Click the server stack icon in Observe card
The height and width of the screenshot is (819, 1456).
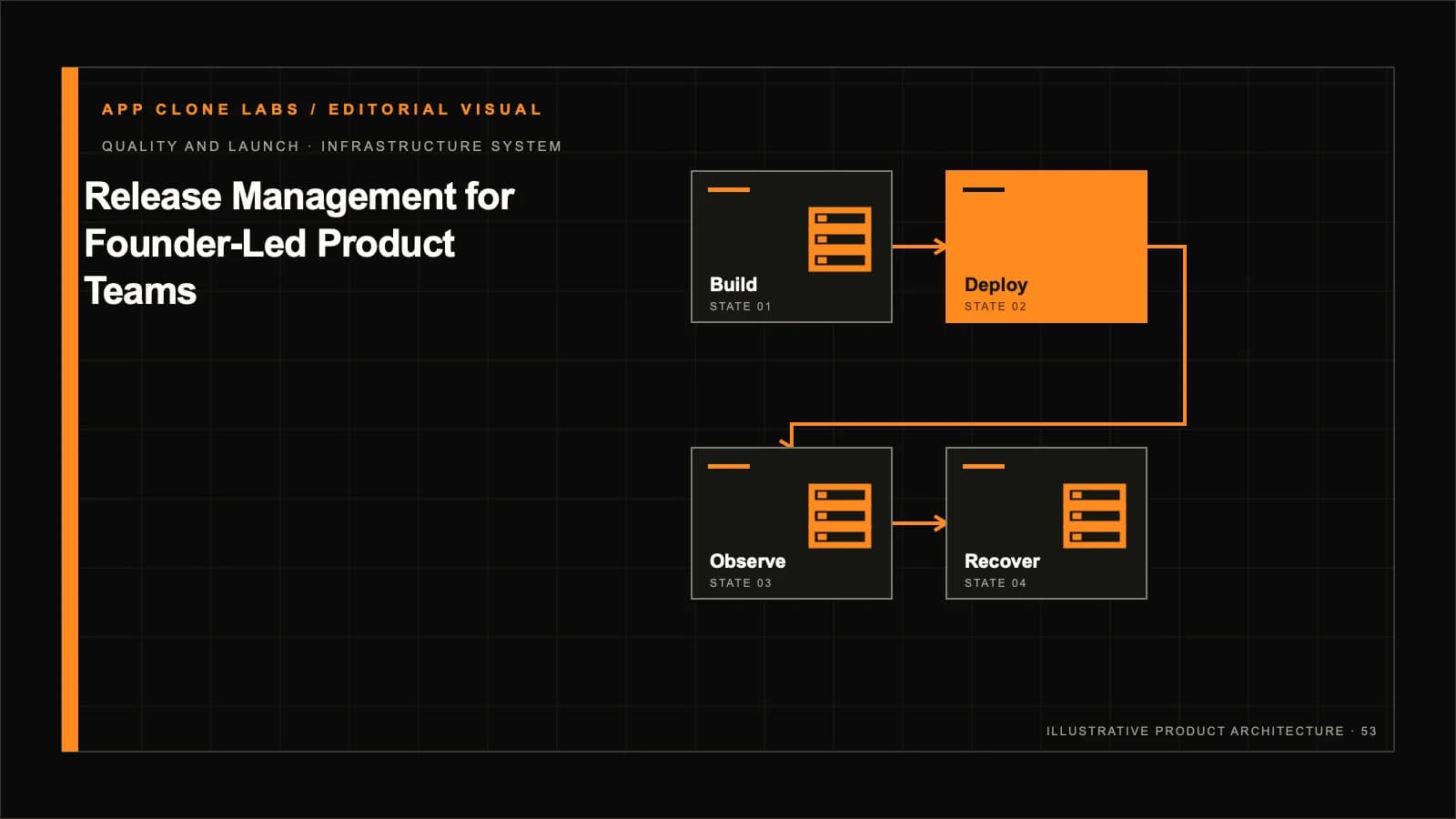(840, 516)
